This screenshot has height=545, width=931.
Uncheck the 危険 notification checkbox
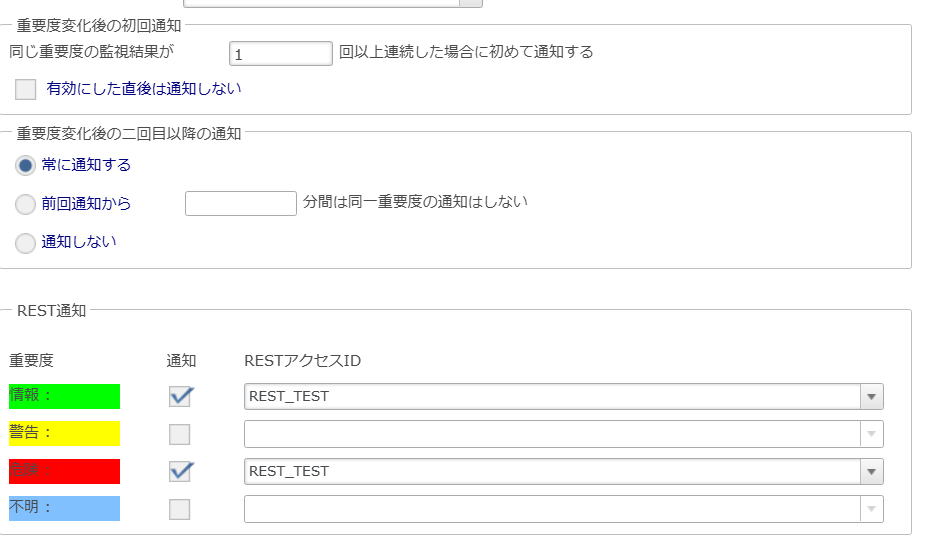[x=180, y=471]
